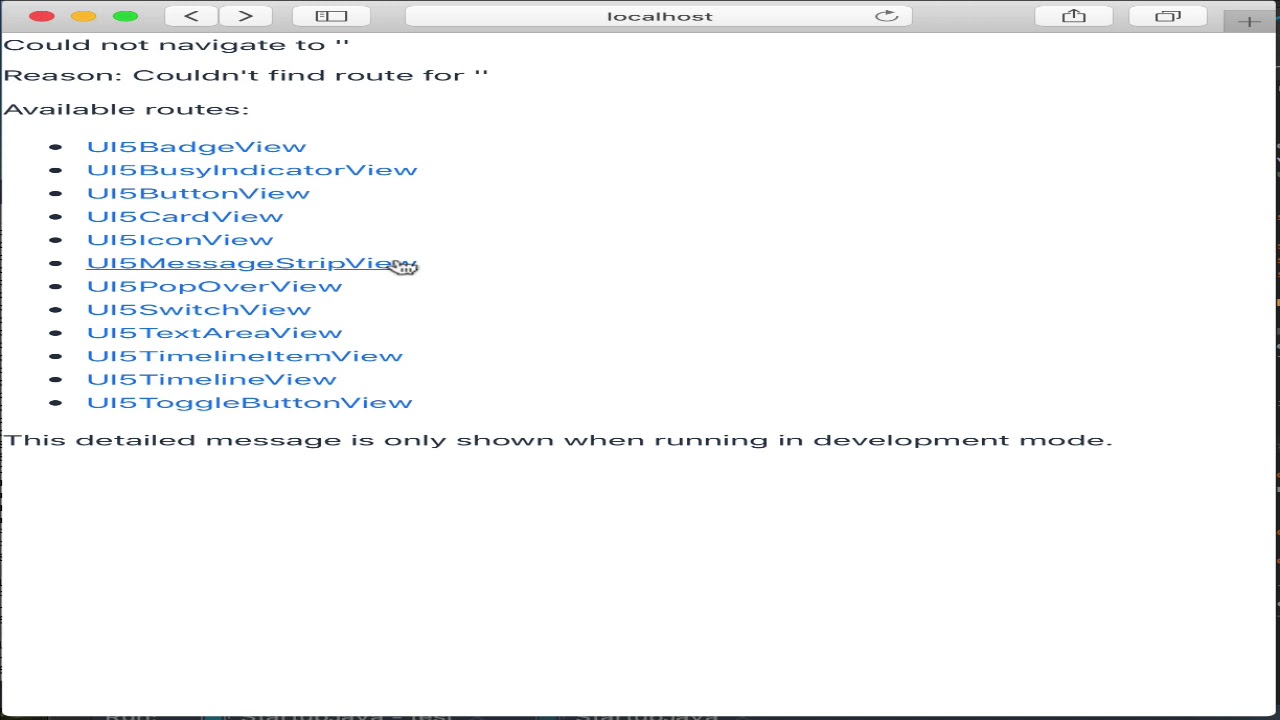Open the UI5PopOverView route link
Viewport: 1280px width, 720px height.
[214, 286]
